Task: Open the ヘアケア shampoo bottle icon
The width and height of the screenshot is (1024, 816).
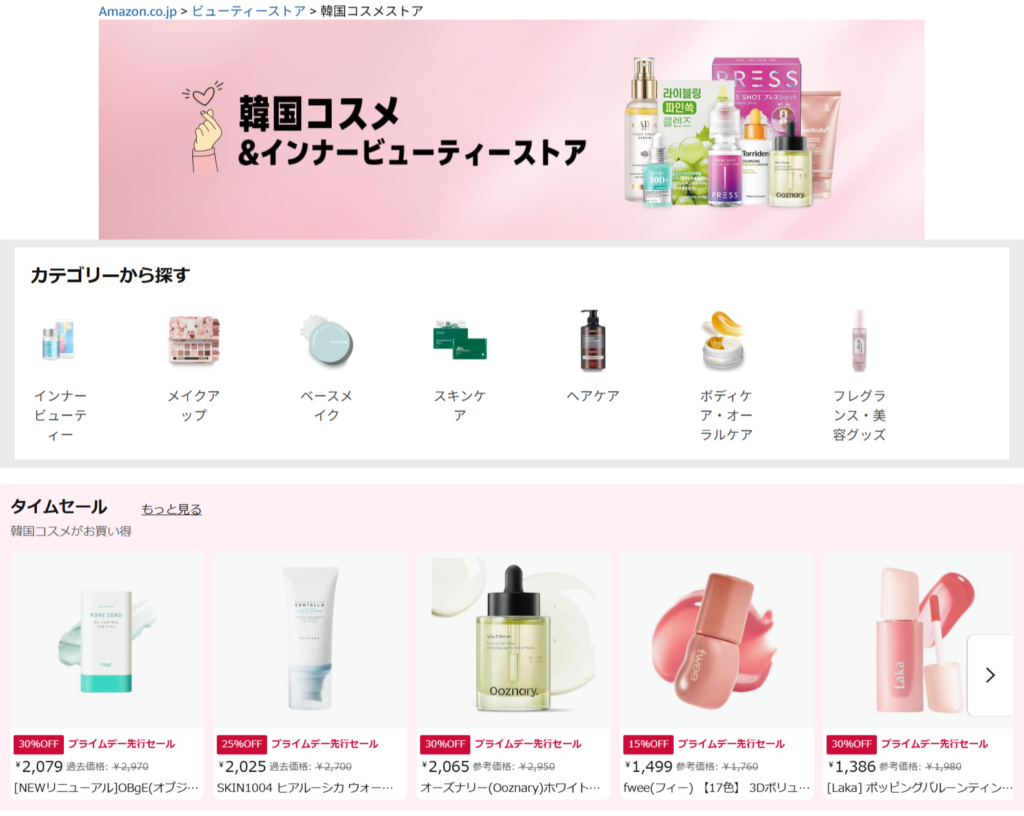Action: [593, 340]
